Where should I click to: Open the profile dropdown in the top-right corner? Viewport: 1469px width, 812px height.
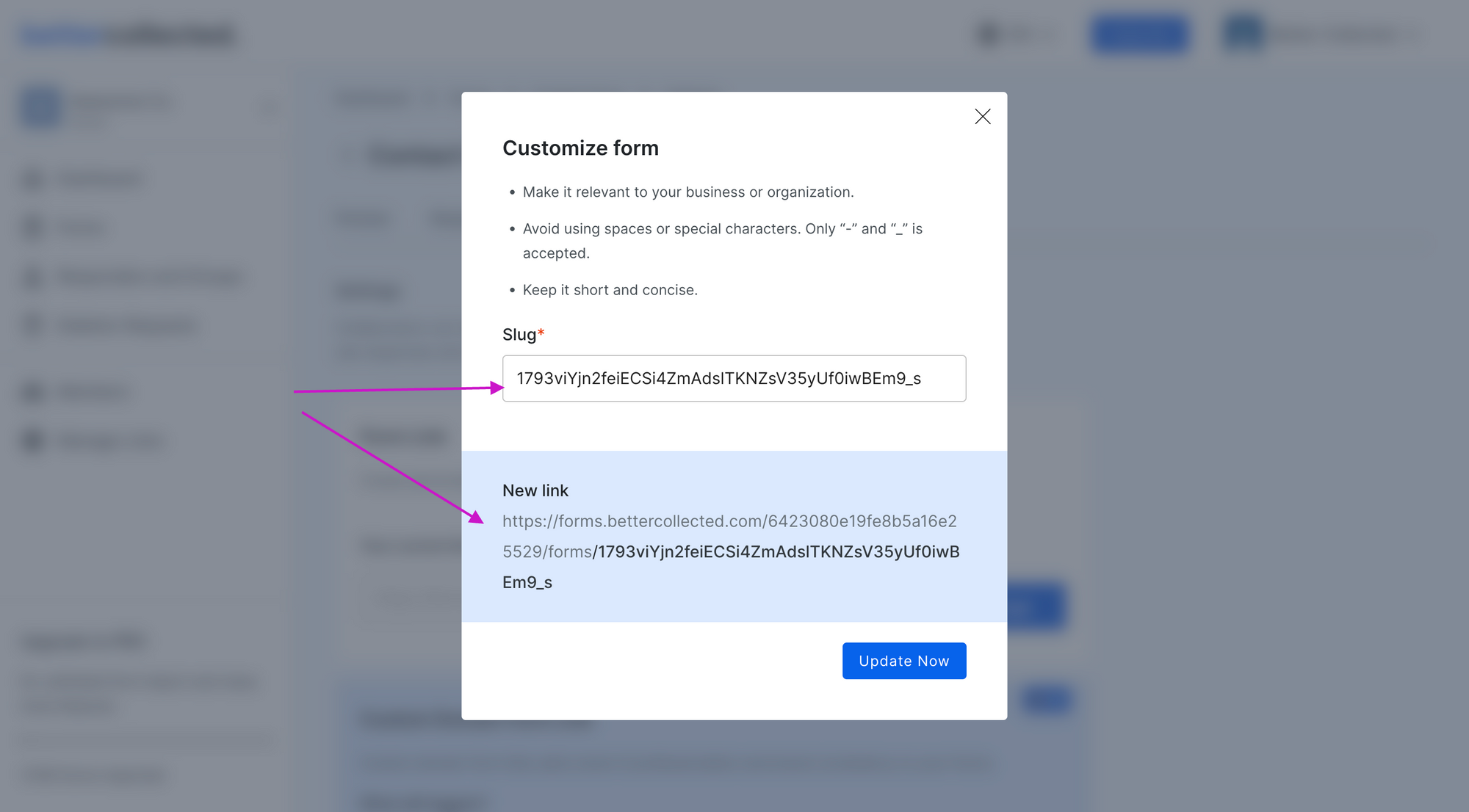pos(1322,34)
